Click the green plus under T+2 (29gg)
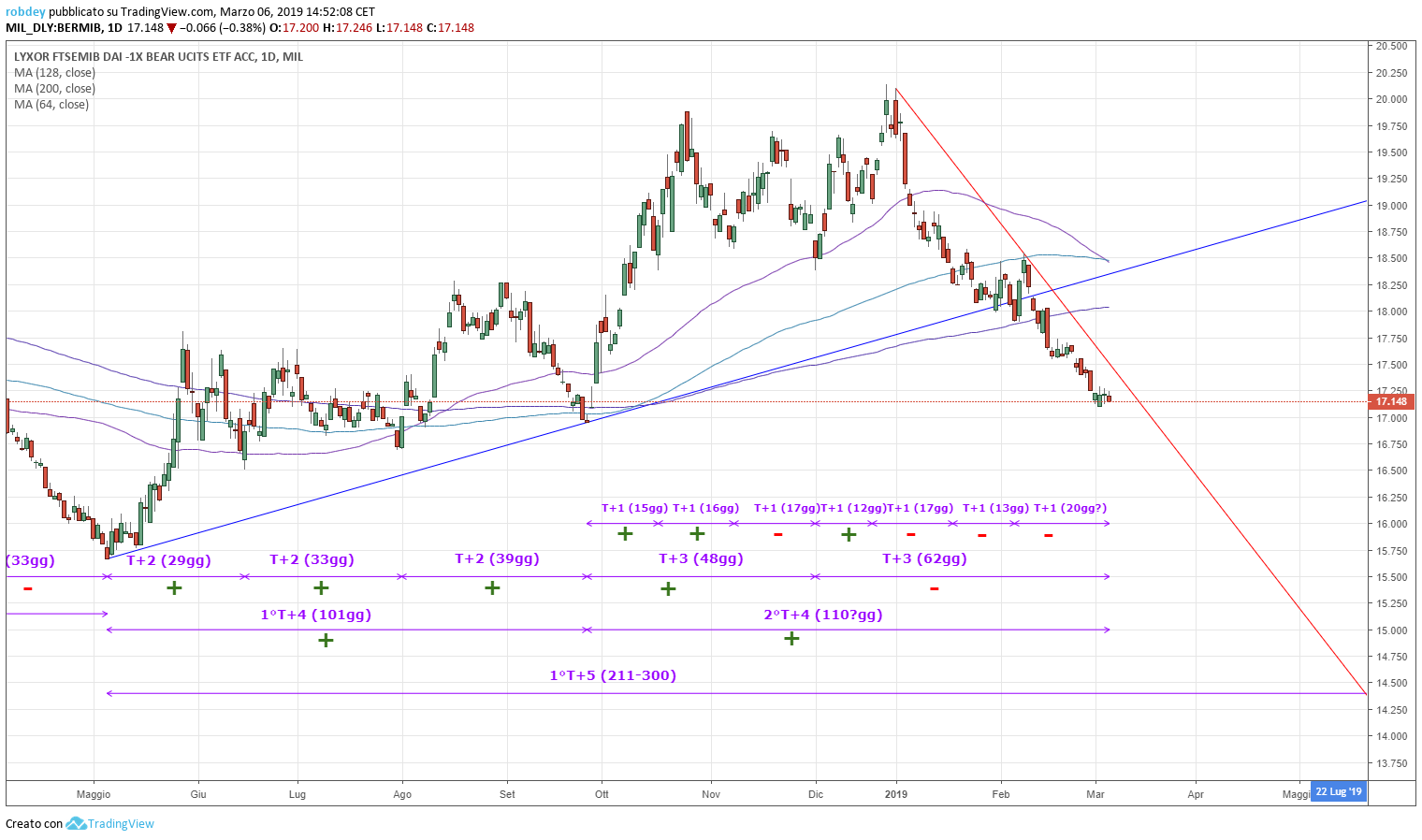This screenshot has width=1422, height=840. point(174,587)
